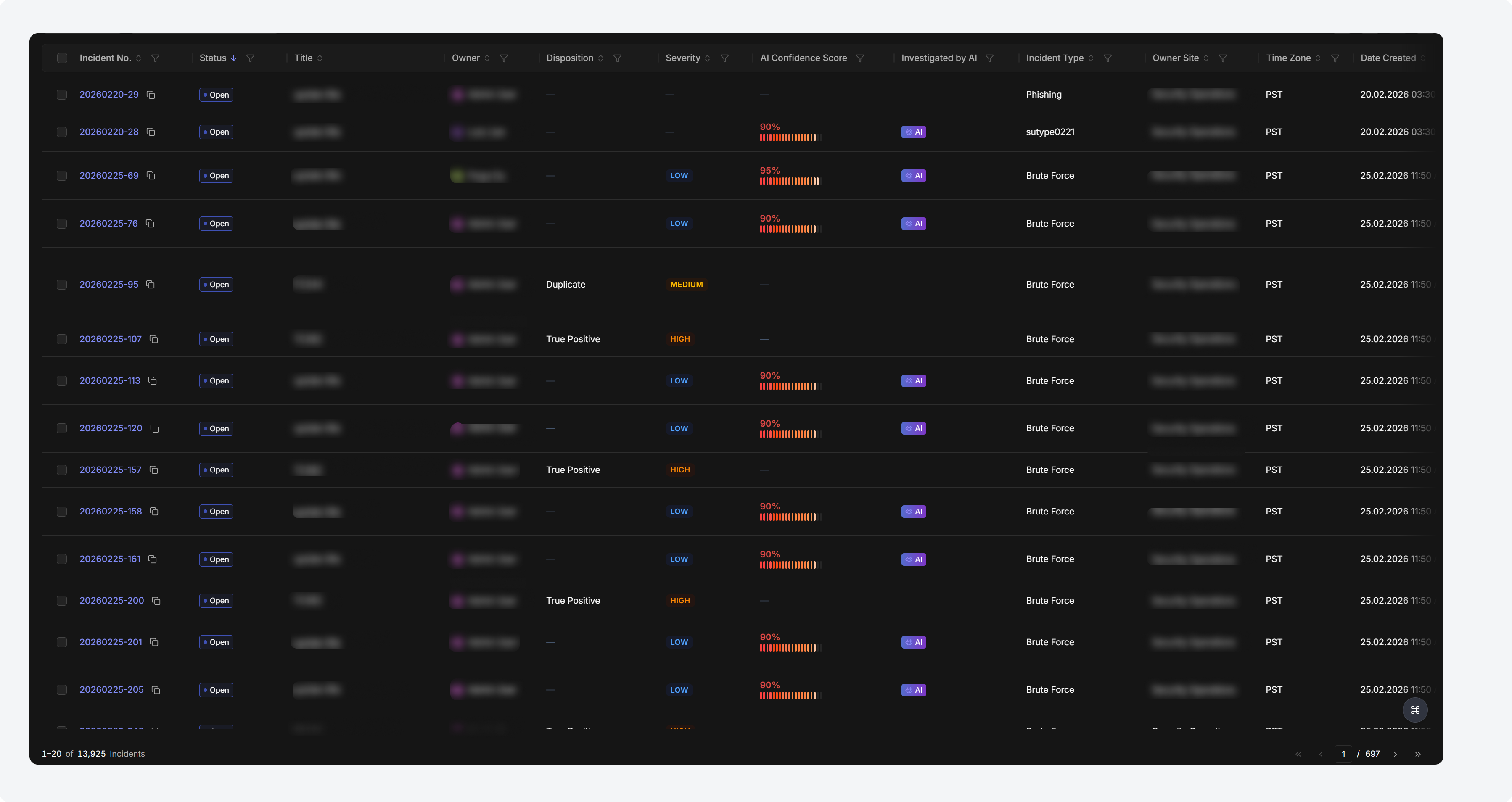1512x802 pixels.
Task: Filter by AI Confidence Score
Action: [x=860, y=58]
